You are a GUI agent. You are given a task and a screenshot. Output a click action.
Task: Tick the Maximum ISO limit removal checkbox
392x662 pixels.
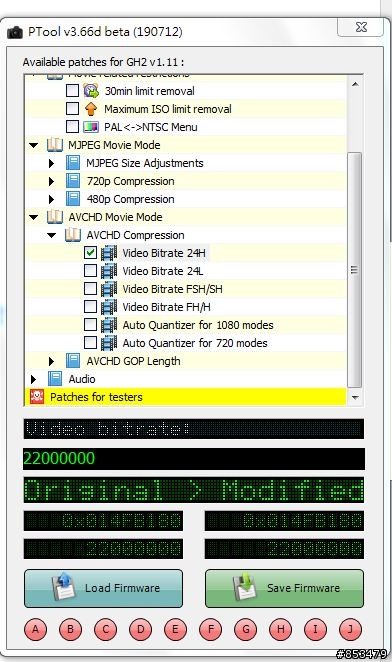point(72,109)
